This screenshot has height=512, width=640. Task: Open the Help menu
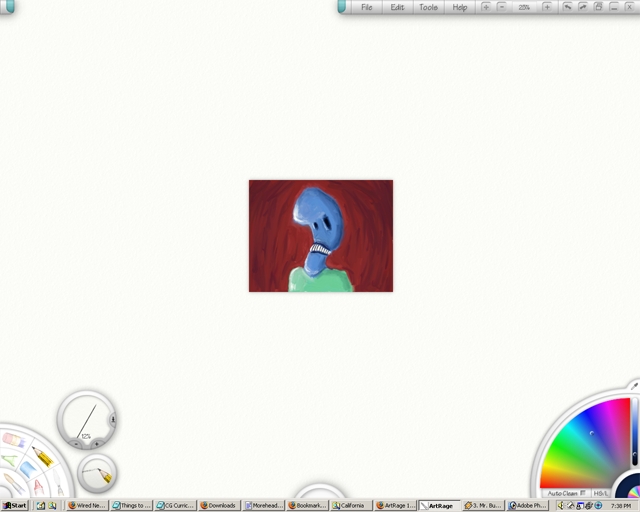tap(460, 7)
